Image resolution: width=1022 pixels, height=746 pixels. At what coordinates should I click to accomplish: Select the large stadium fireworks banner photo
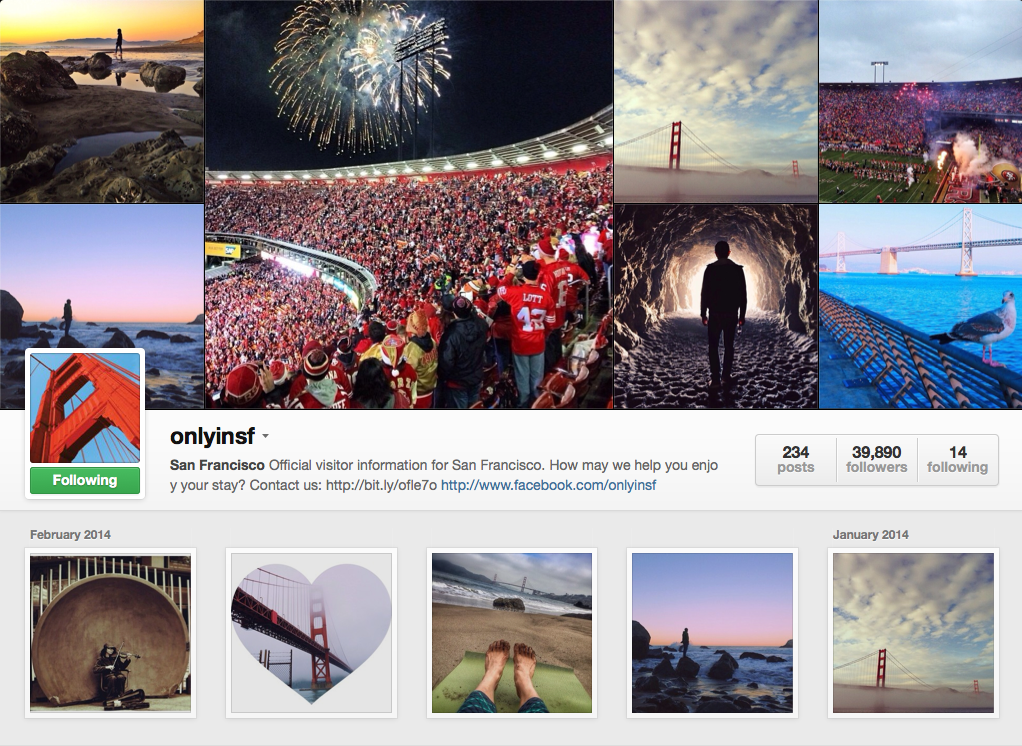[x=409, y=204]
